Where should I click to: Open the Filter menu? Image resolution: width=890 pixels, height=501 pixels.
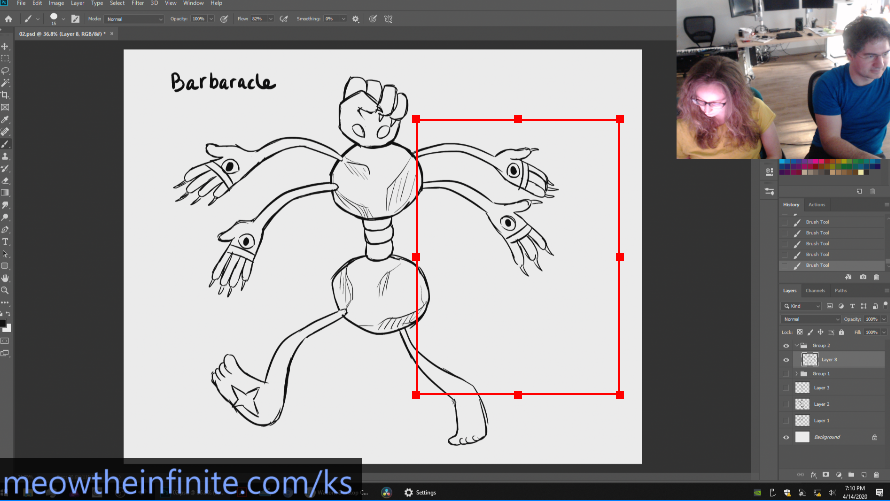click(x=137, y=3)
